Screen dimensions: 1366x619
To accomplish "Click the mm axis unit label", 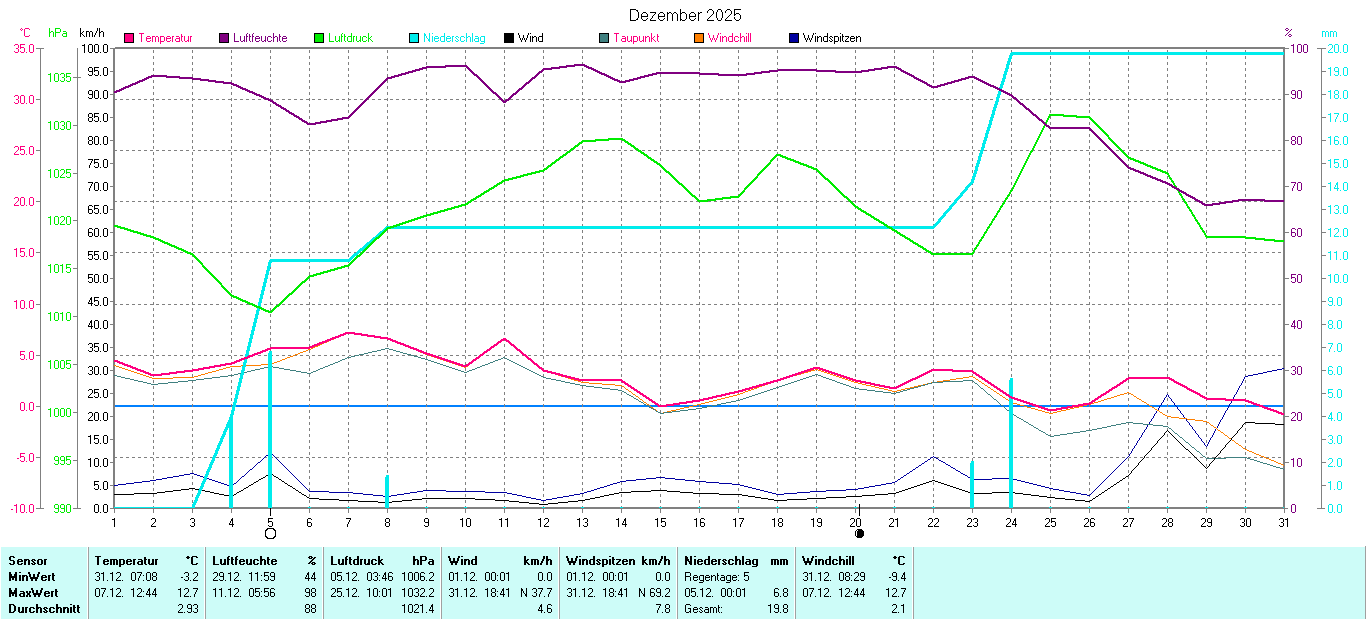I will coord(1328,33).
